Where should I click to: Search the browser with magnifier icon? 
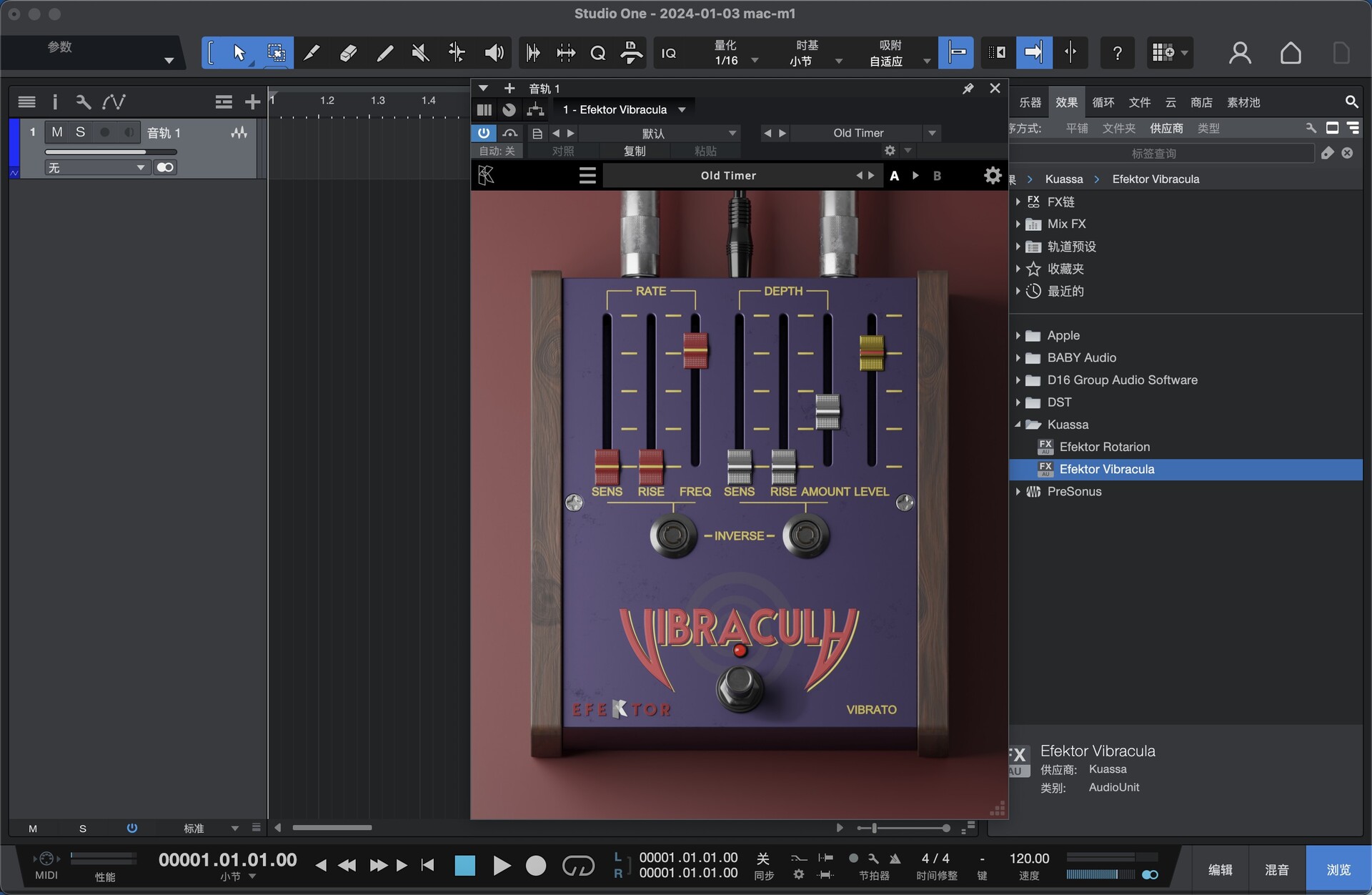point(1351,102)
